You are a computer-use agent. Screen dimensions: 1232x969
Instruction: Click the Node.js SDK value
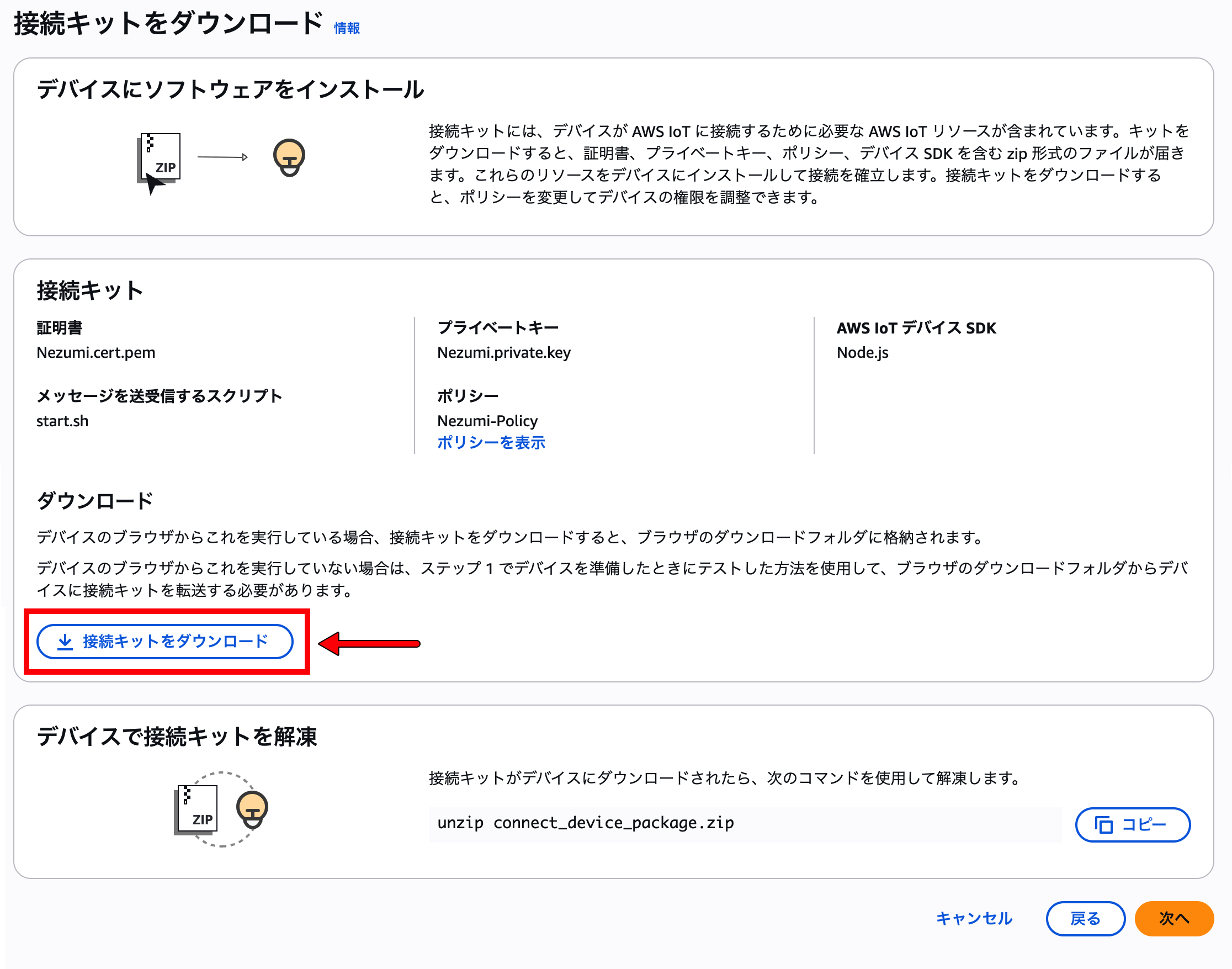[x=862, y=353]
